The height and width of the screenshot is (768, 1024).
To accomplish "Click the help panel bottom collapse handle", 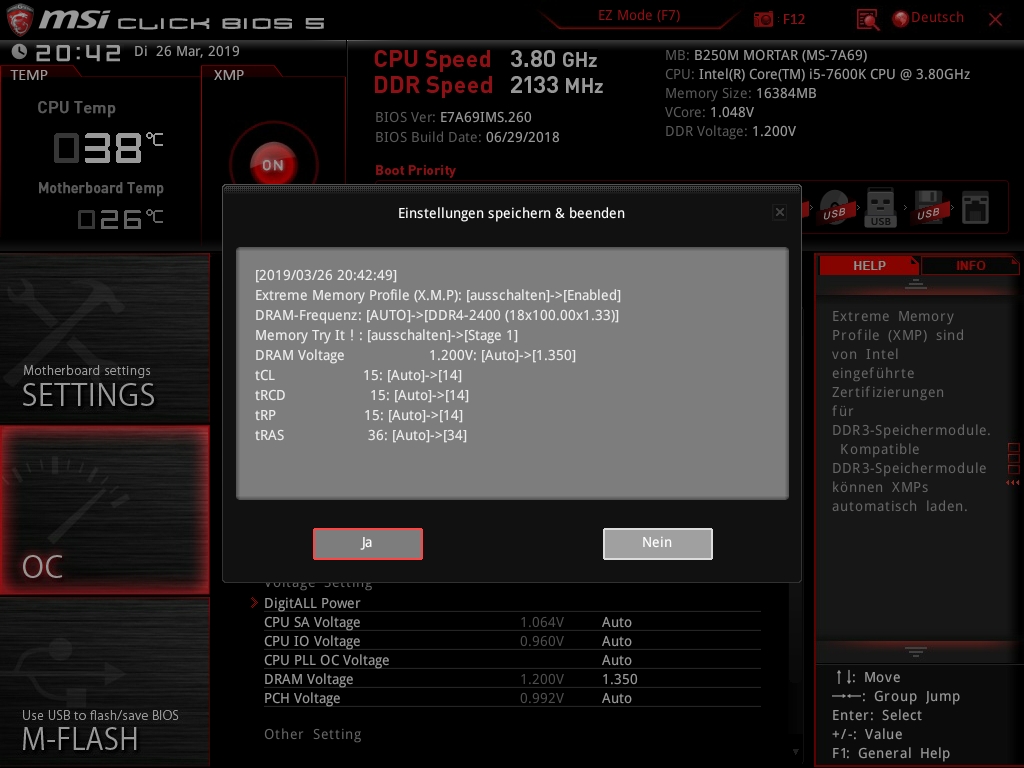I will point(916,651).
